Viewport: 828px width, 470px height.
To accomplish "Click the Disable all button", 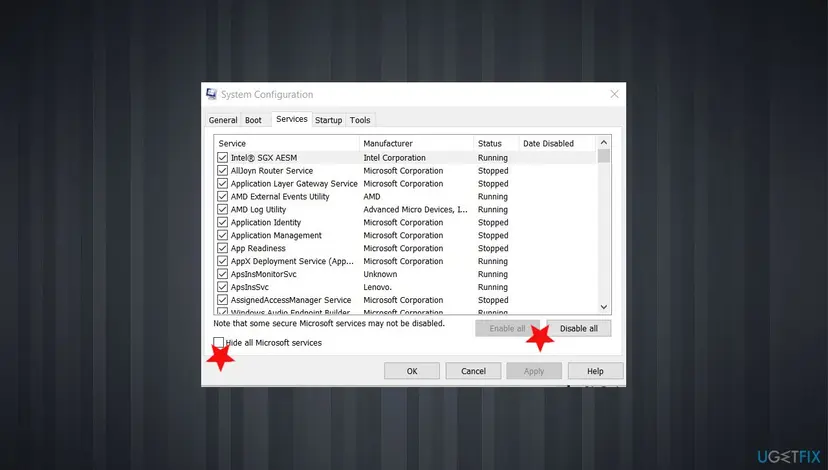I will (x=579, y=328).
